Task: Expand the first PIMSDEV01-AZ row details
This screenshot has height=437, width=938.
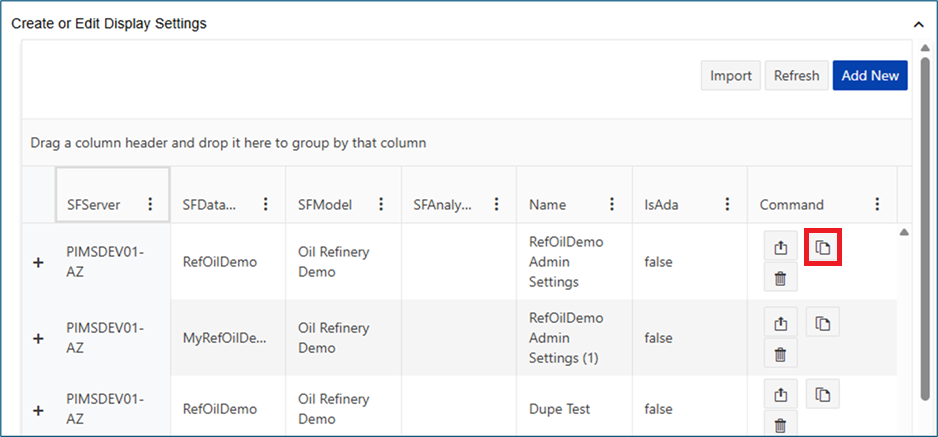Action: tap(39, 262)
